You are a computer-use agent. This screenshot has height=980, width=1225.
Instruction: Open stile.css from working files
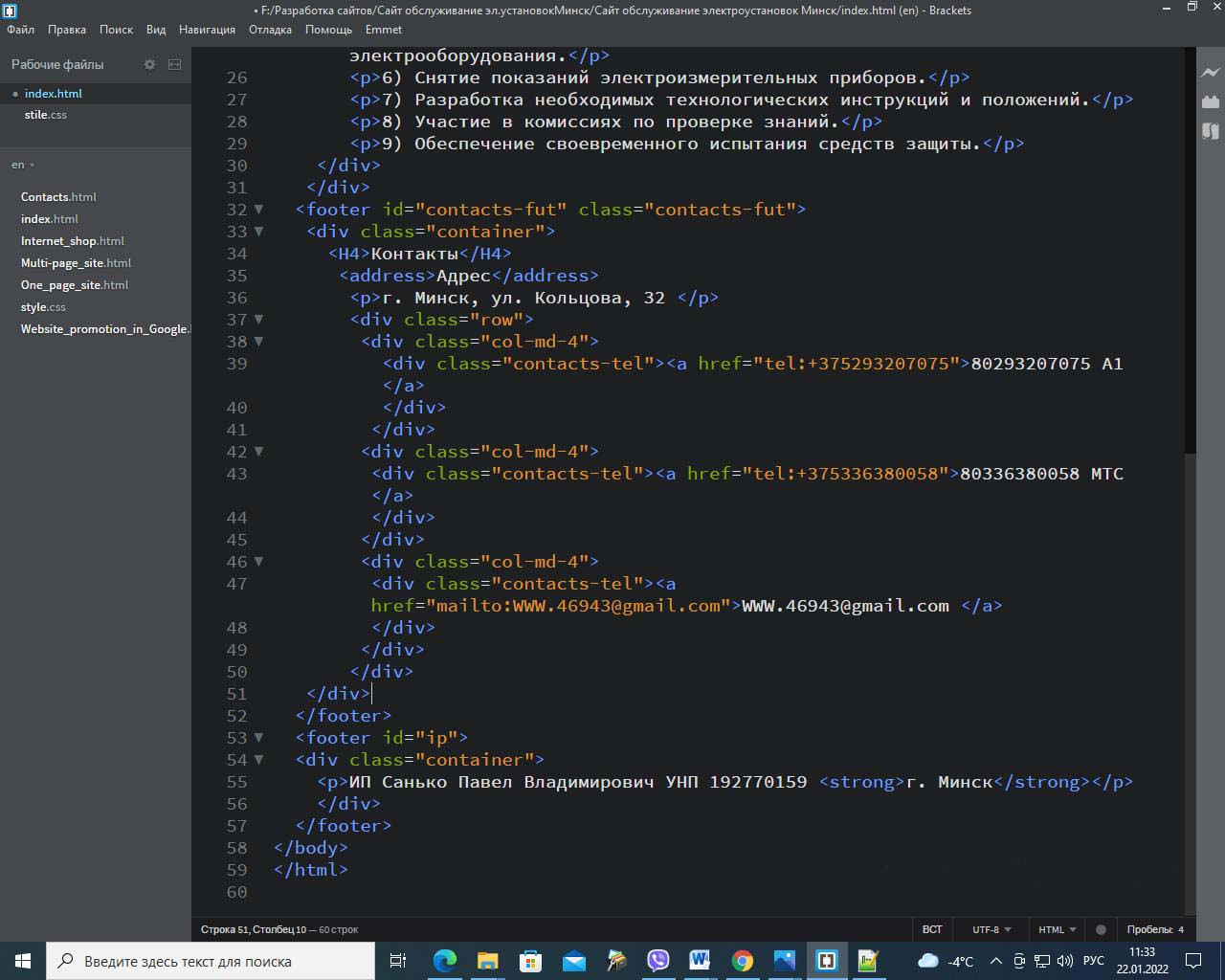(46, 115)
